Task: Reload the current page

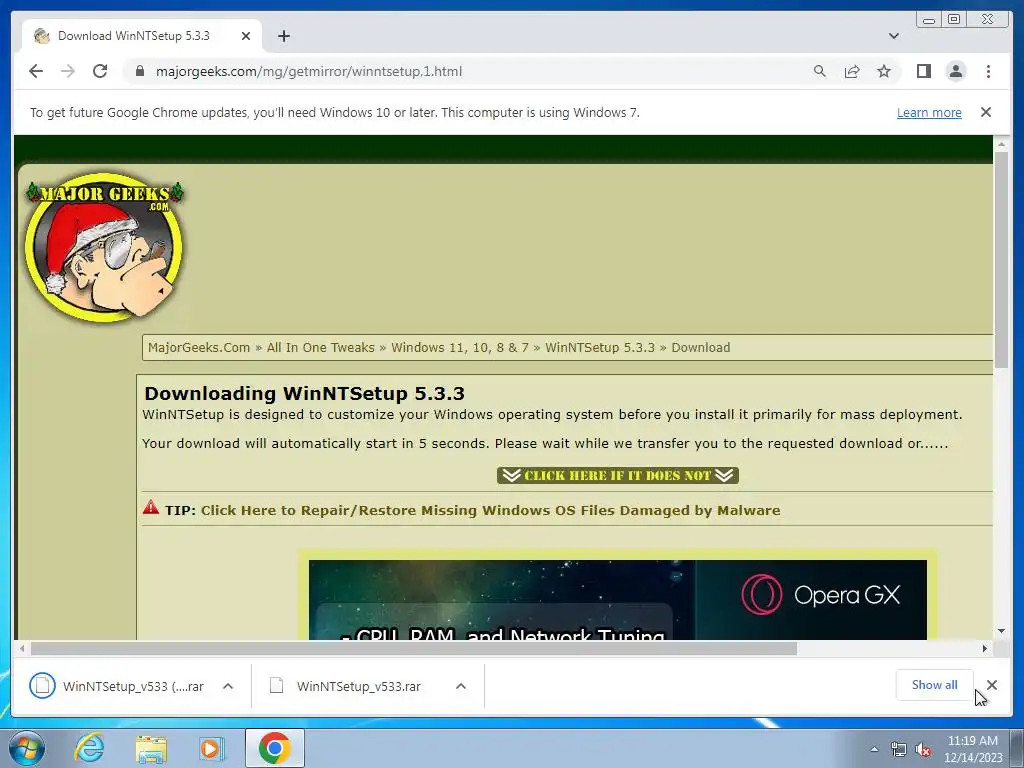Action: pos(100,71)
